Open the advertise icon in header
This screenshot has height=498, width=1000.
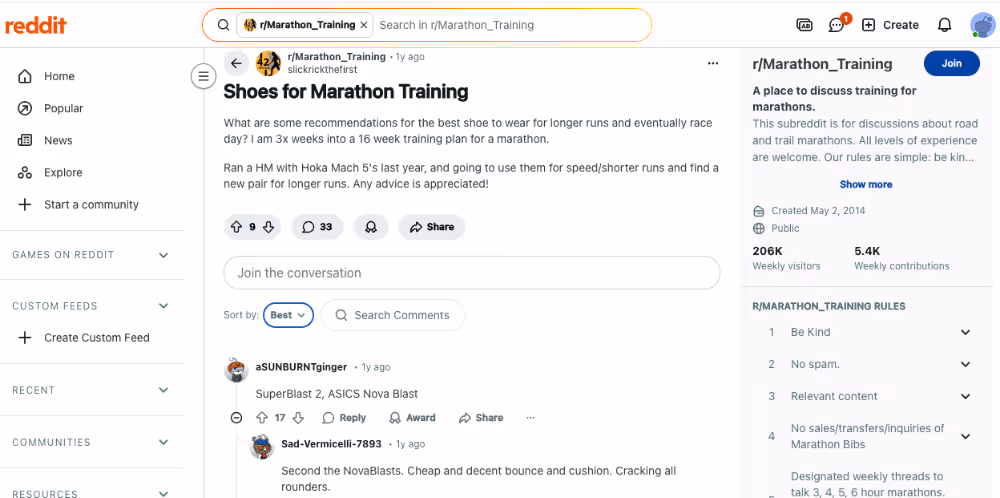tap(804, 26)
